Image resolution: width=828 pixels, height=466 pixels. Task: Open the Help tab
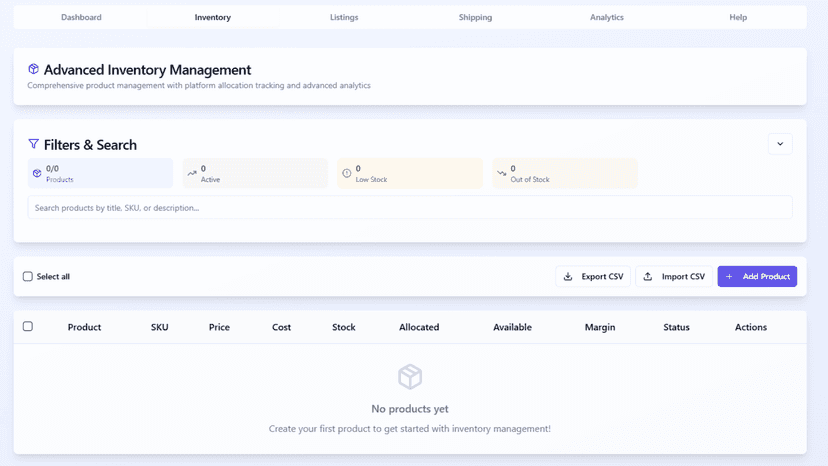(x=738, y=17)
